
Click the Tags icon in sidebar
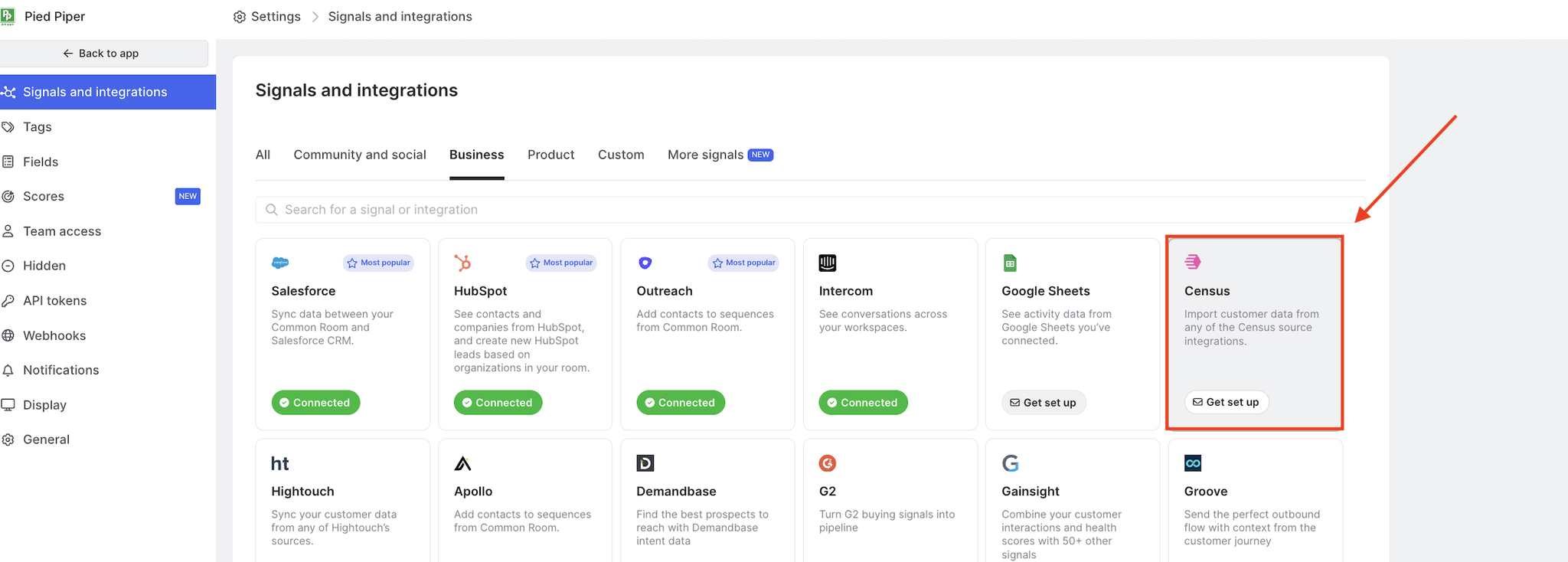pyautogui.click(x=8, y=127)
